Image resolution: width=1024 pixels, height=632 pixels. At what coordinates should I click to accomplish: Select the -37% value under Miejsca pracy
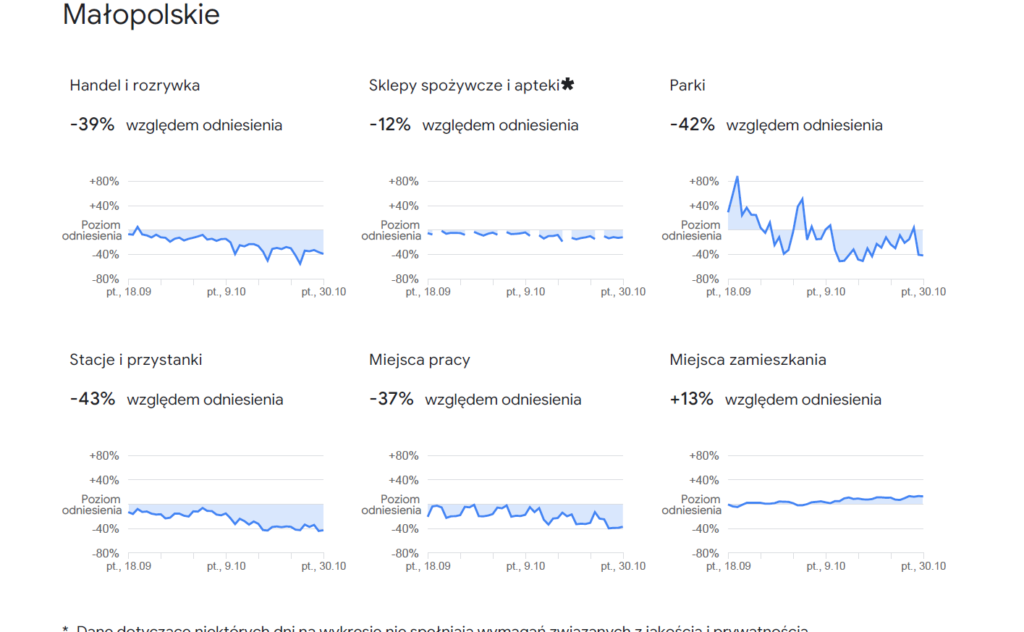pos(391,399)
